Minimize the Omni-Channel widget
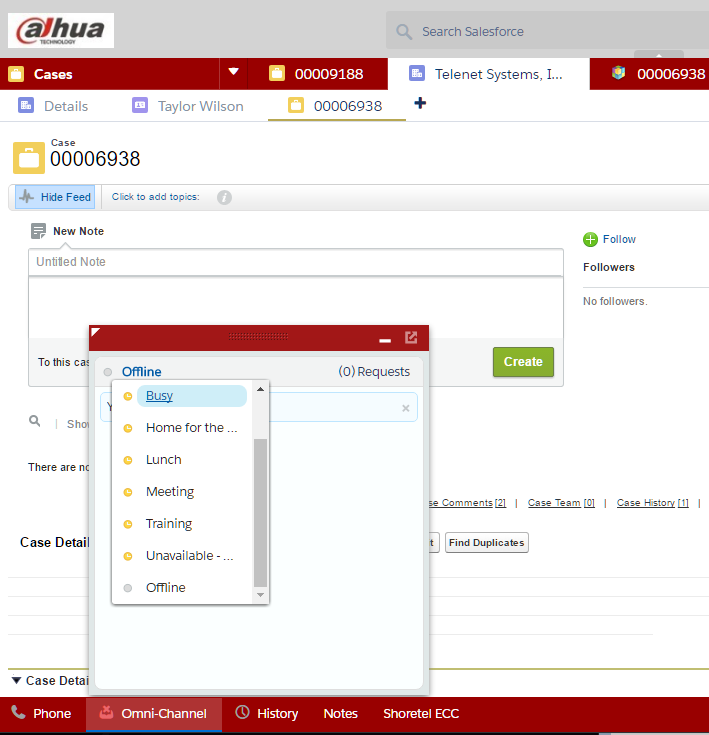 click(x=385, y=340)
